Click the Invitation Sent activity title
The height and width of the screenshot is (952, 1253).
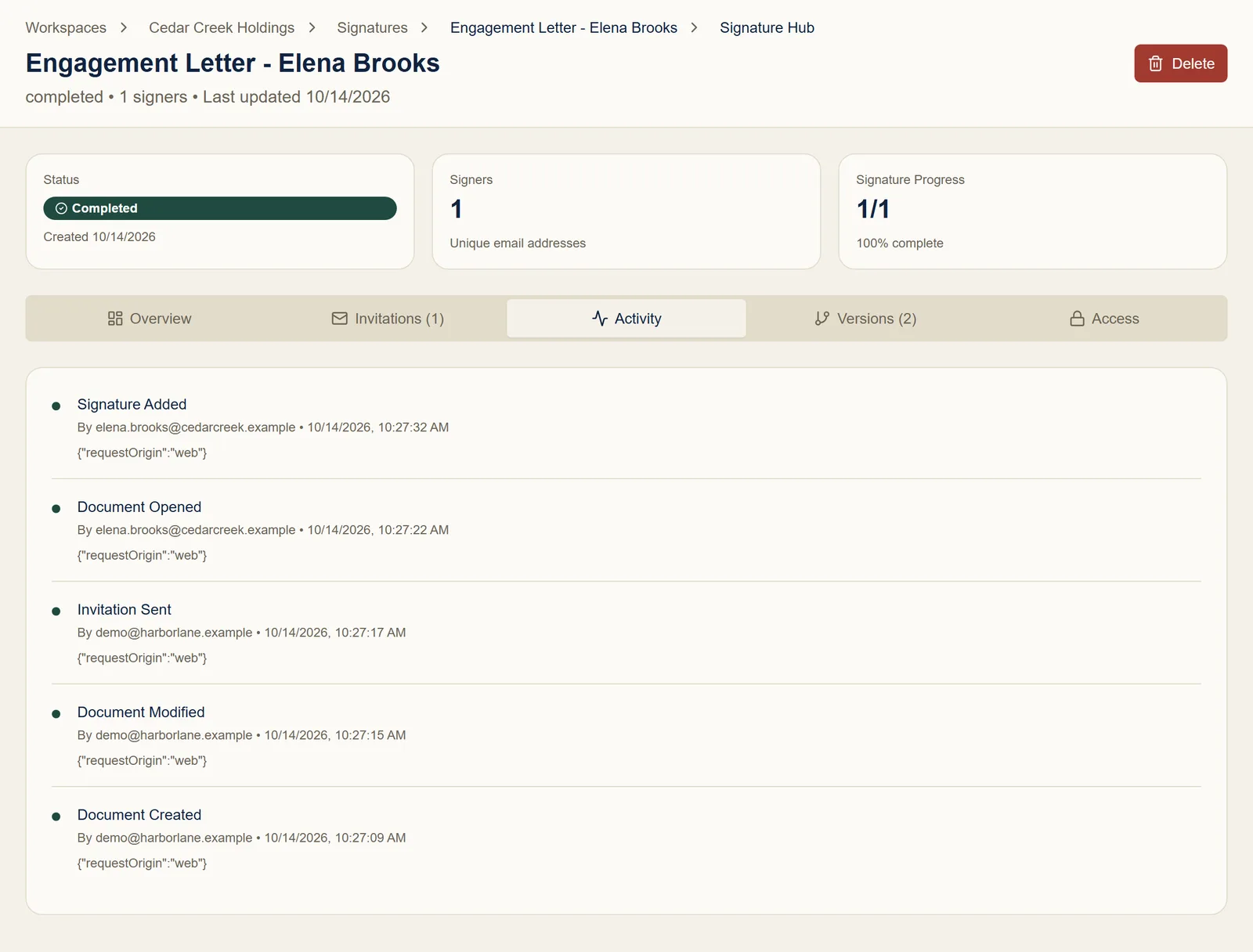coord(125,609)
